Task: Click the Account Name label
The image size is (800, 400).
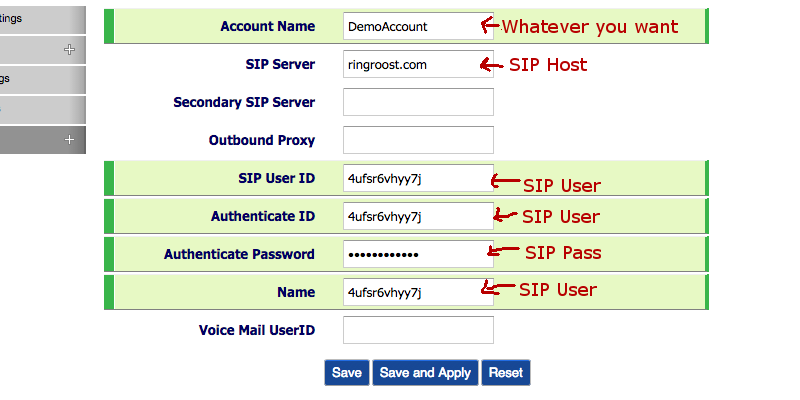Action: 267,27
